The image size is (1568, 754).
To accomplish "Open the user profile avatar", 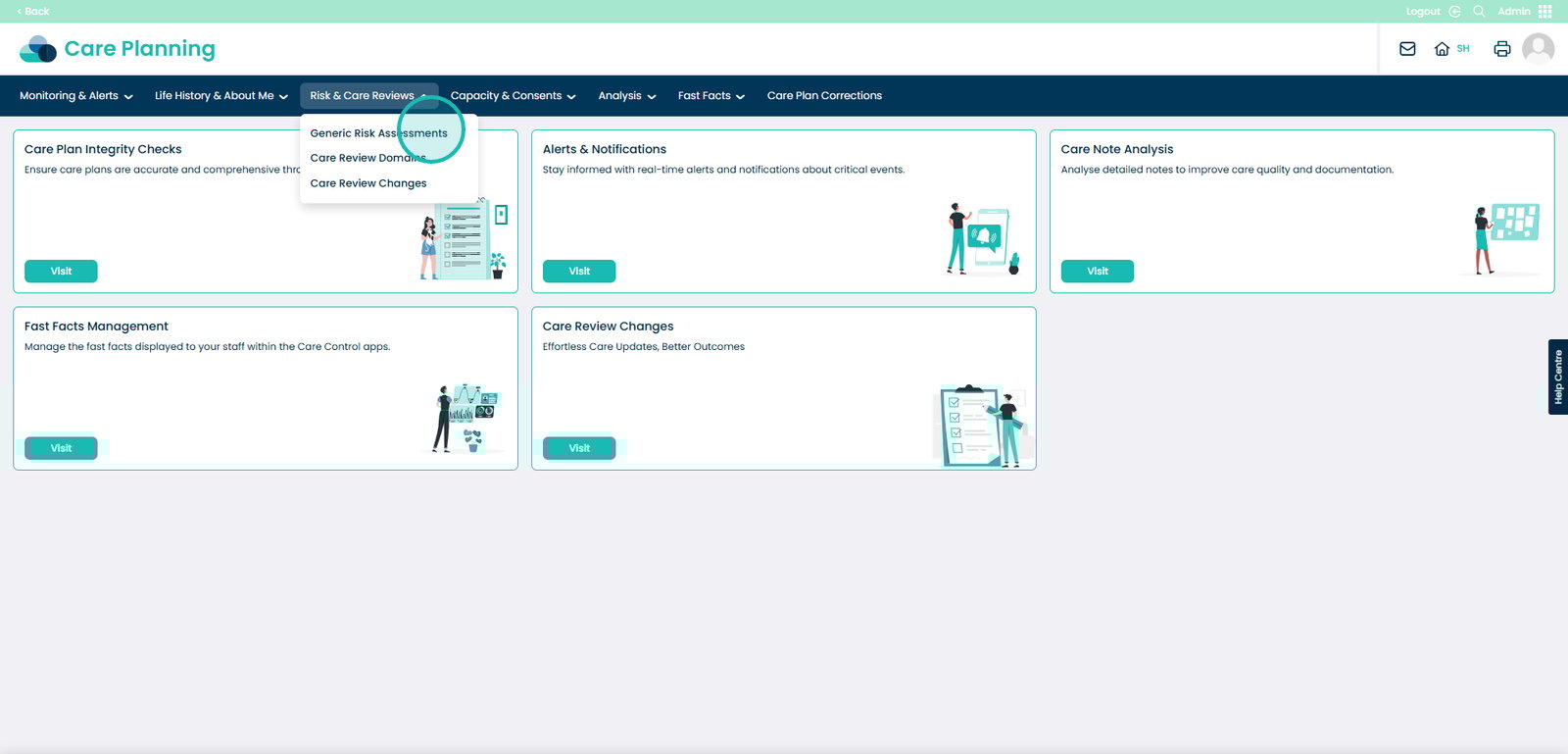I will pyautogui.click(x=1538, y=49).
